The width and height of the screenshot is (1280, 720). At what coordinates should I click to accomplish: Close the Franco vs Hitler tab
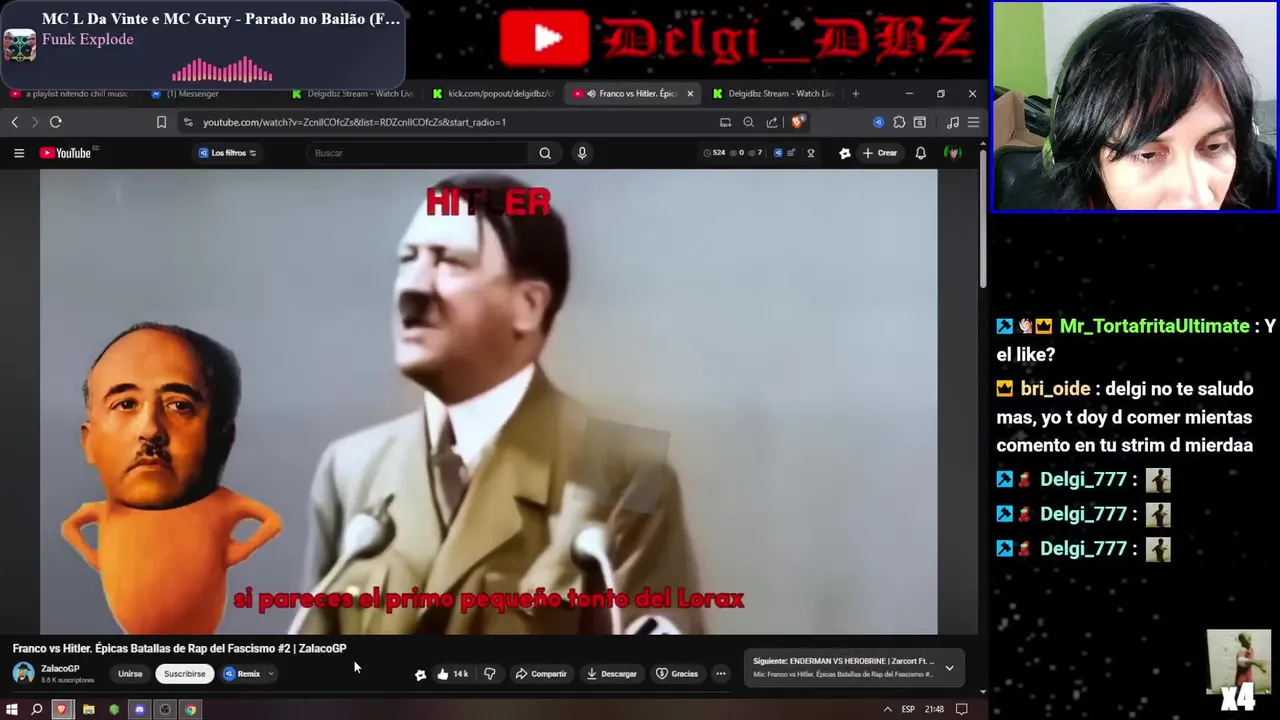tap(690, 94)
